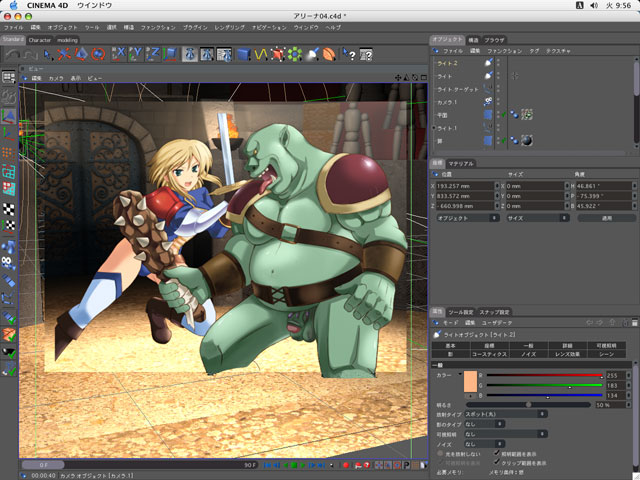The height and width of the screenshot is (480, 640).
Task: Toggle the X axis lock
Action: click(x=118, y=54)
